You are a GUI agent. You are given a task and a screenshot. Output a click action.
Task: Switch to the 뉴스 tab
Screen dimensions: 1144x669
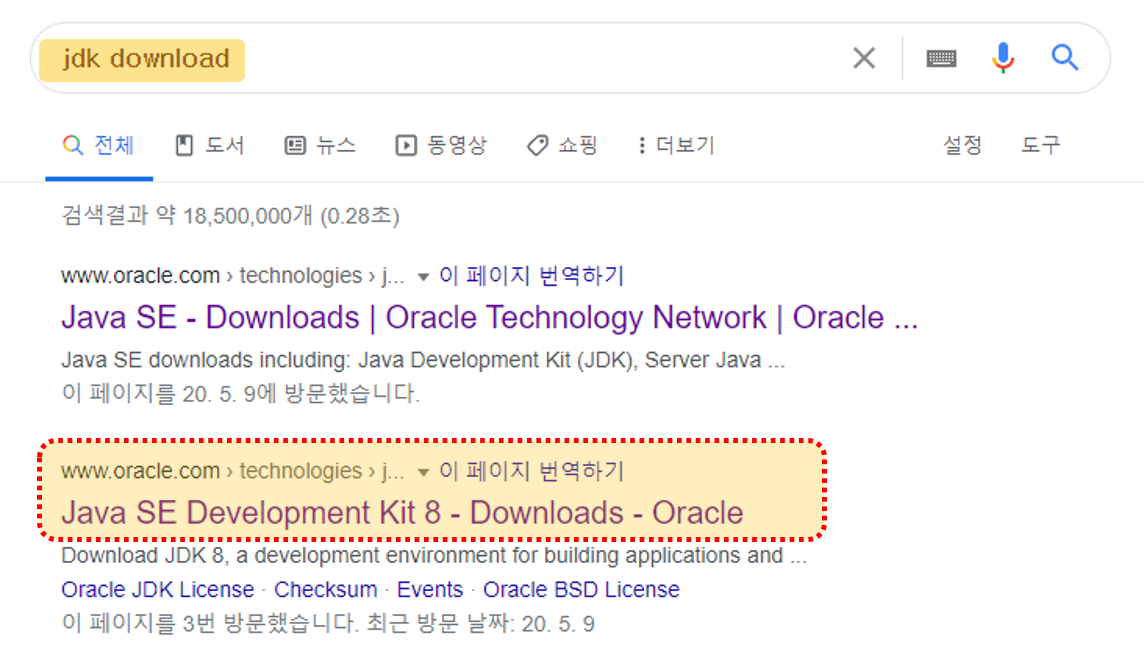click(x=320, y=145)
